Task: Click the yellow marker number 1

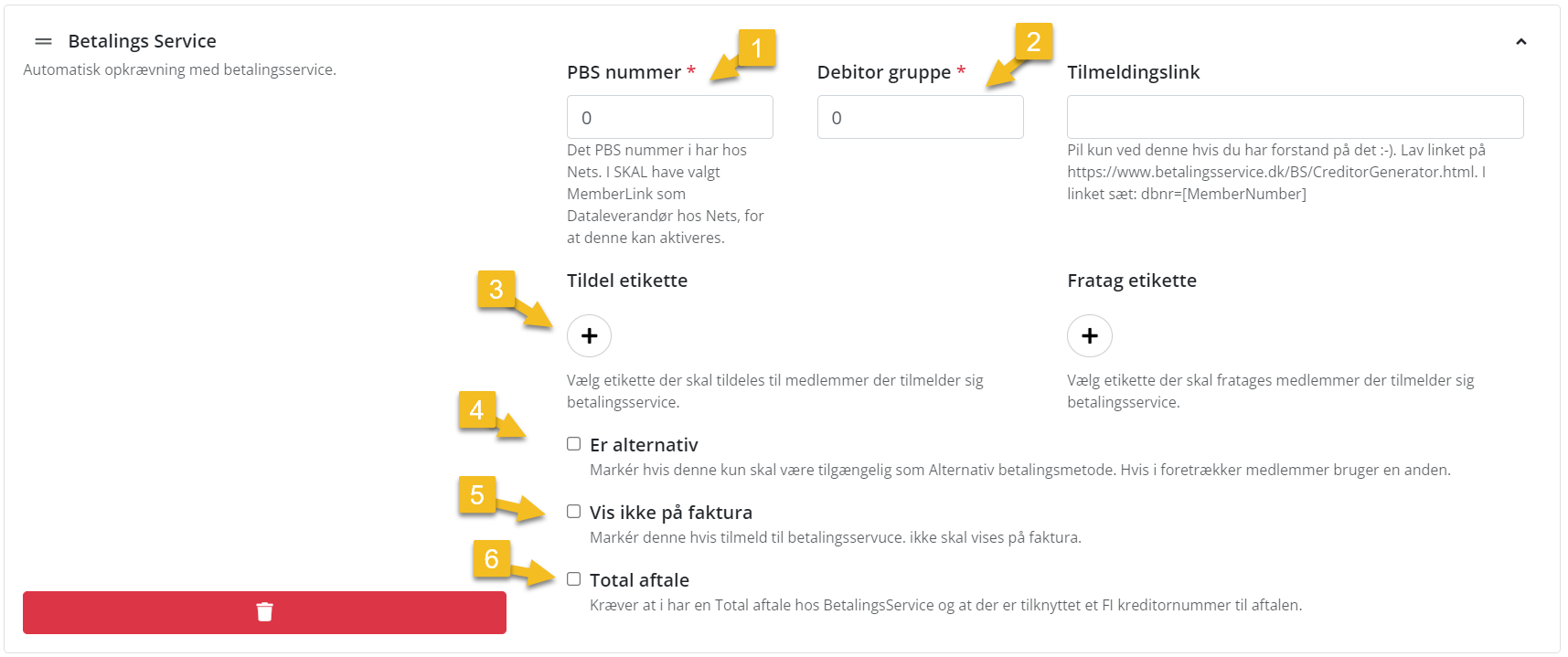Action: point(756,48)
